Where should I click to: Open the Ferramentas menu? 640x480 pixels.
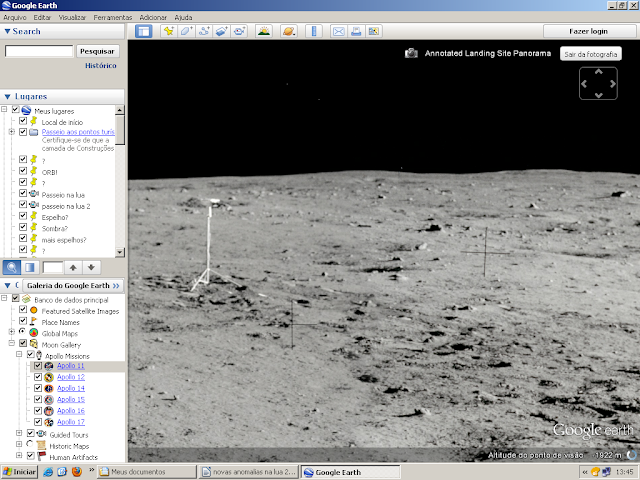(x=113, y=18)
